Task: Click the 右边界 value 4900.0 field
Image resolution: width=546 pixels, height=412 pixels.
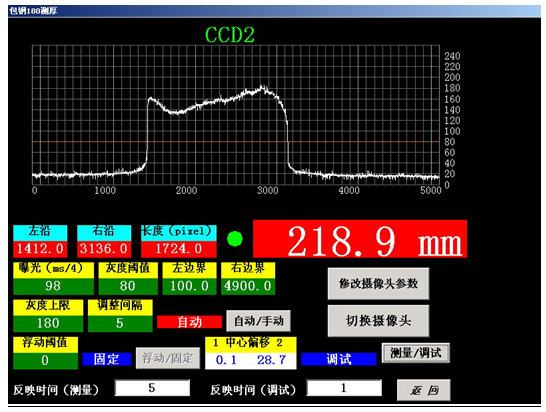Action: pos(248,286)
